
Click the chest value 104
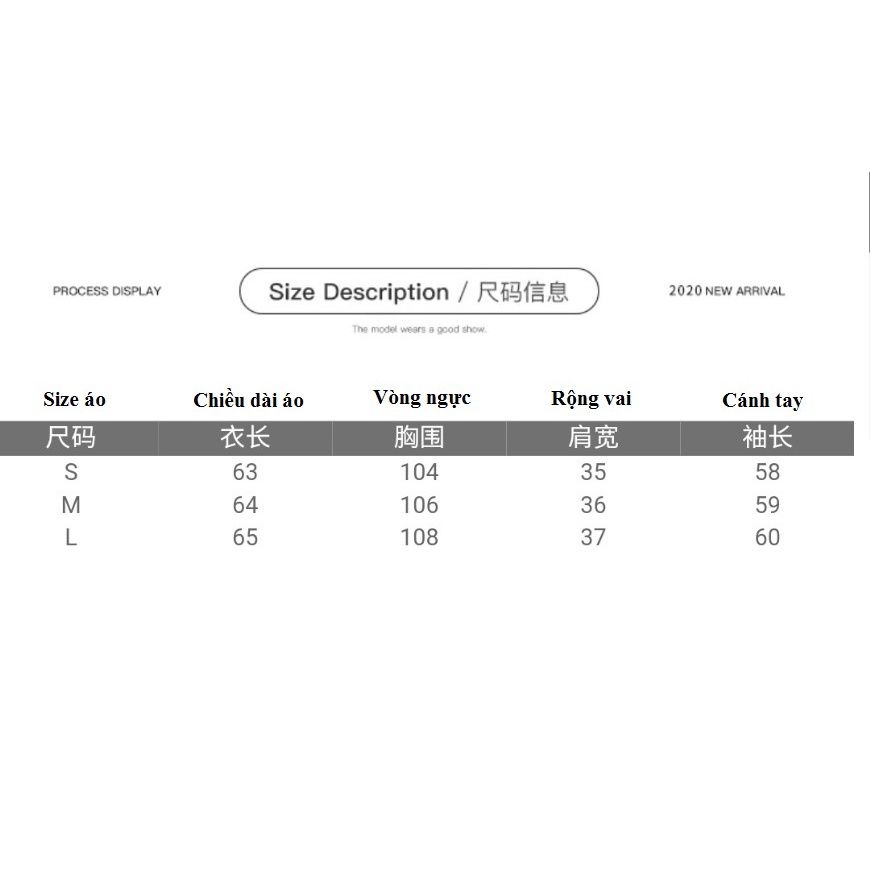point(419,472)
